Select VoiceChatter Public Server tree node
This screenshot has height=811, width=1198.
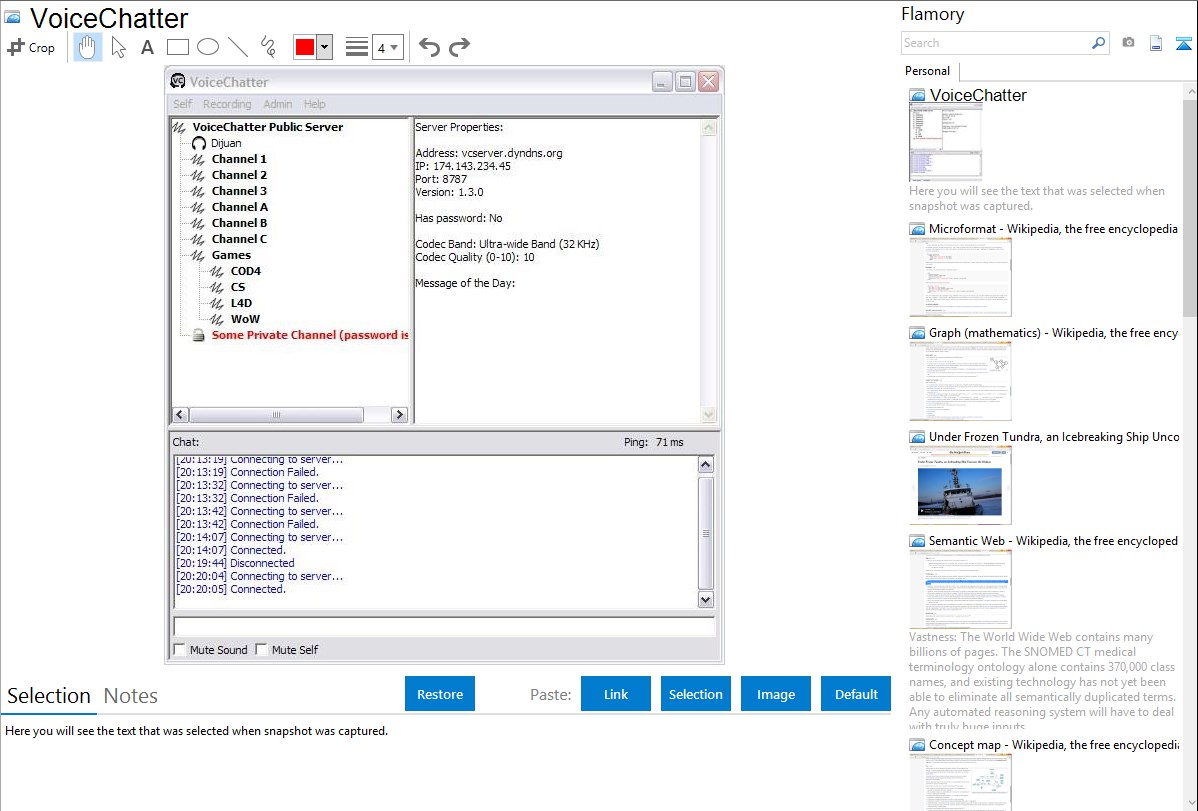click(267, 127)
